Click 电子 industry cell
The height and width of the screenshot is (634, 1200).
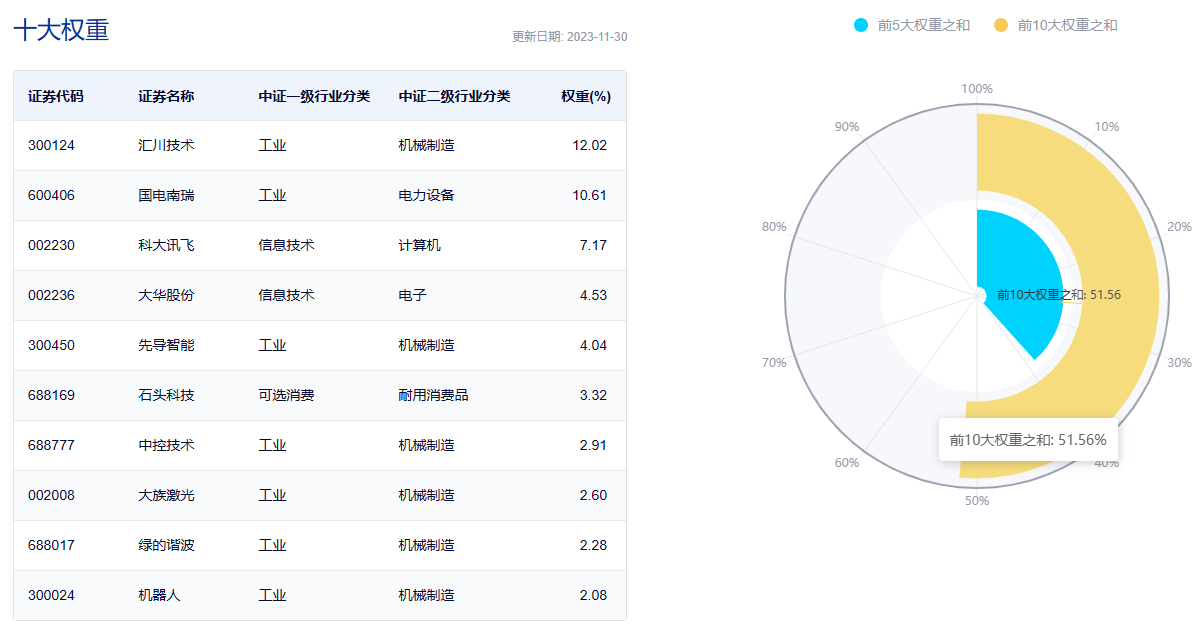412,295
